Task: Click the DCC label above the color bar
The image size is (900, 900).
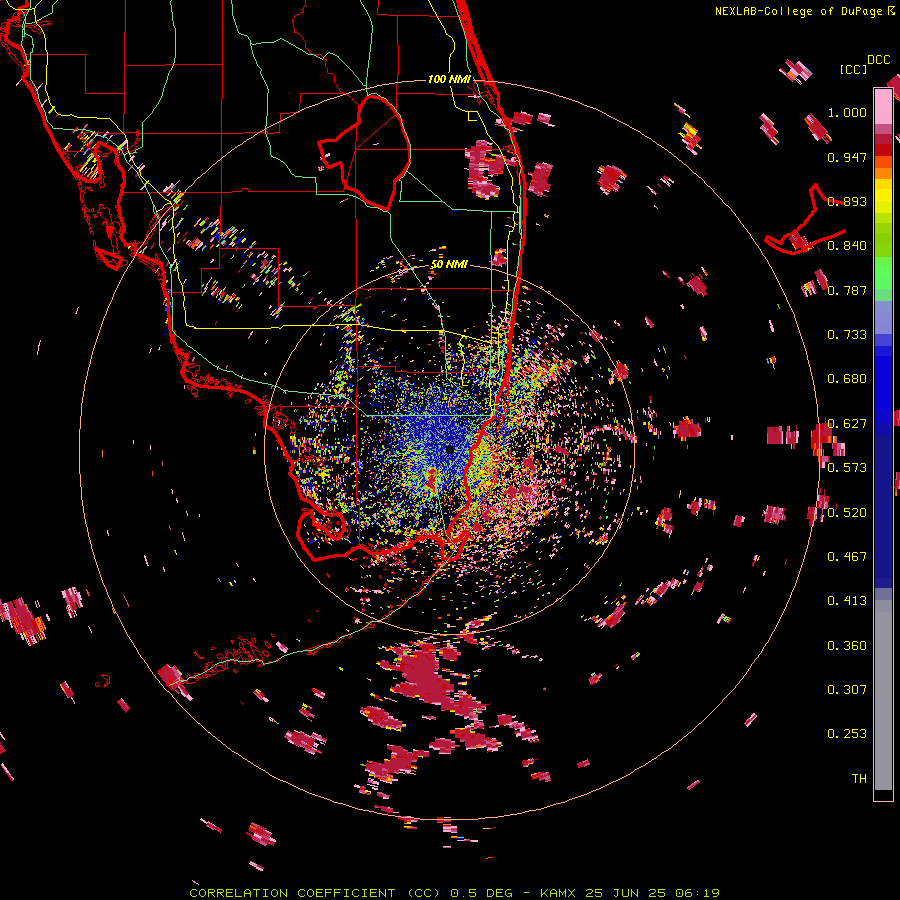Action: click(x=878, y=60)
